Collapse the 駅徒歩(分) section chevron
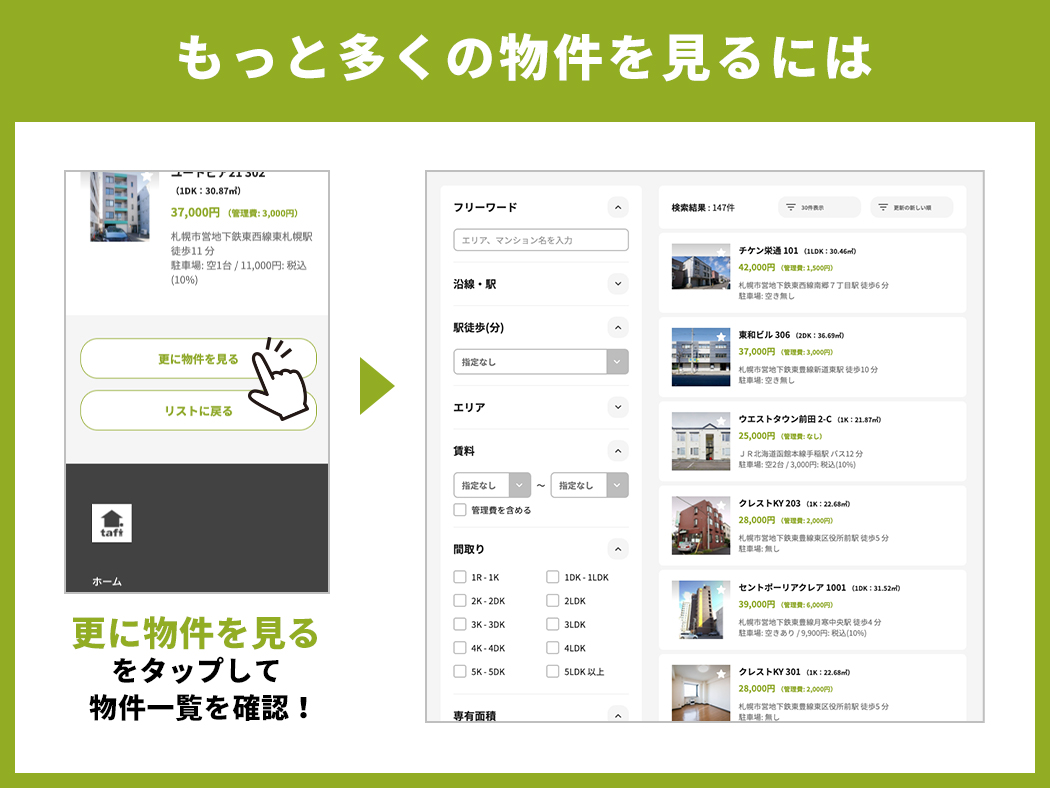The image size is (1050, 788). [x=618, y=327]
